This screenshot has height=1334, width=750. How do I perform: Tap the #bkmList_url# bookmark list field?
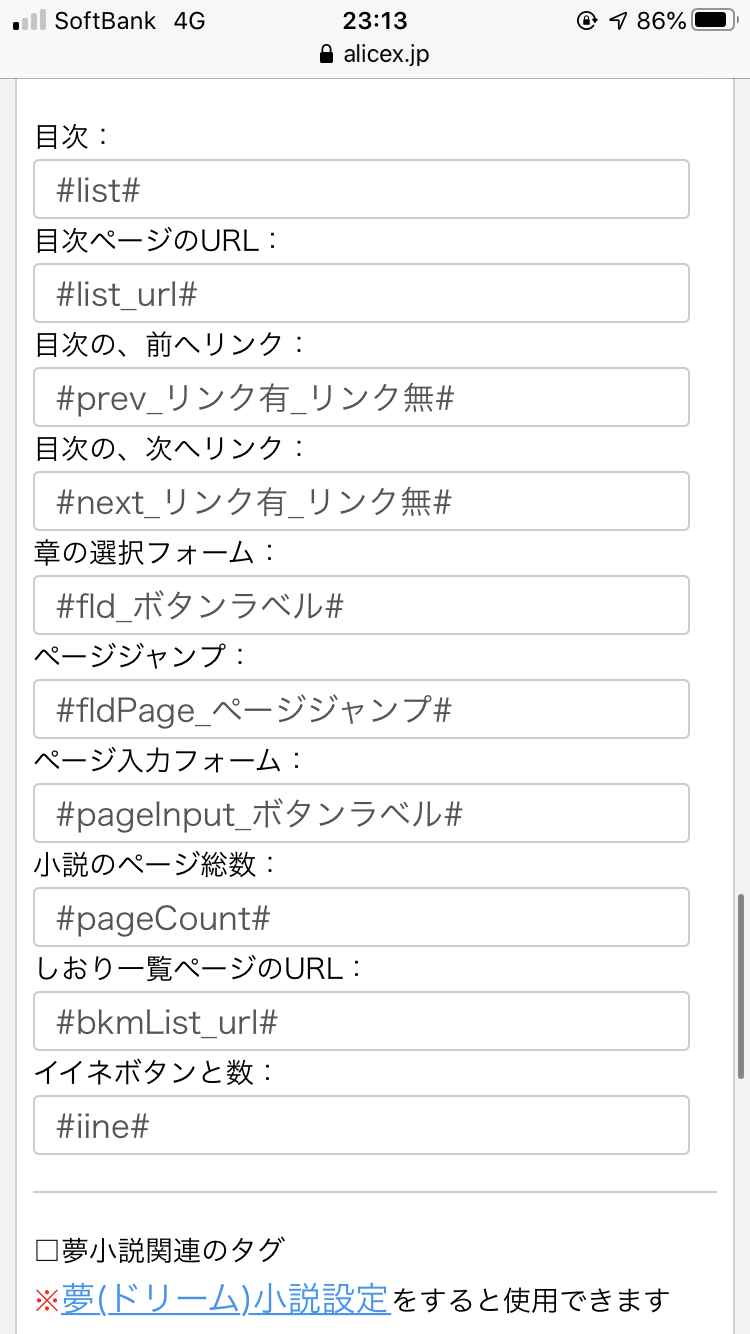(361, 1021)
